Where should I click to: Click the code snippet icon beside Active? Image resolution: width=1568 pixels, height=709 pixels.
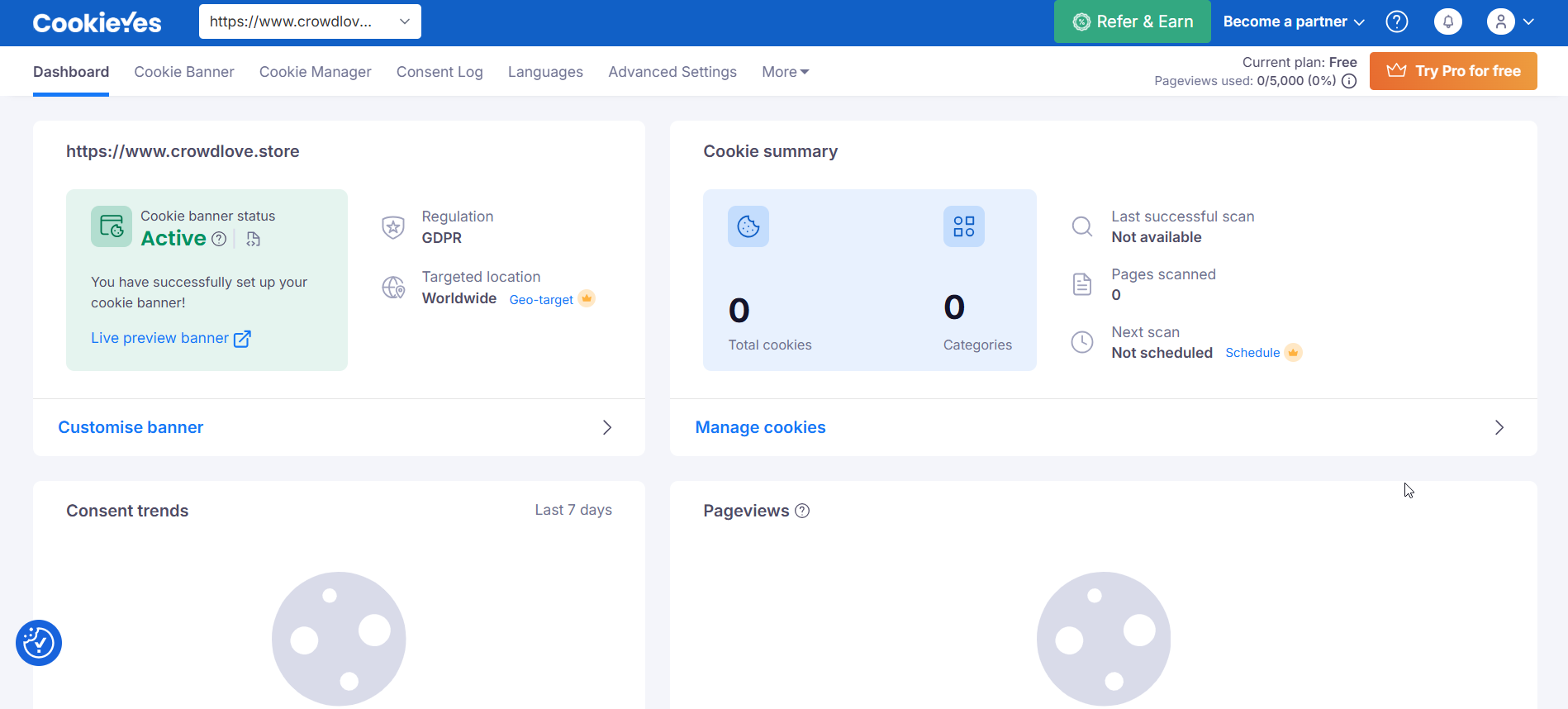click(254, 239)
